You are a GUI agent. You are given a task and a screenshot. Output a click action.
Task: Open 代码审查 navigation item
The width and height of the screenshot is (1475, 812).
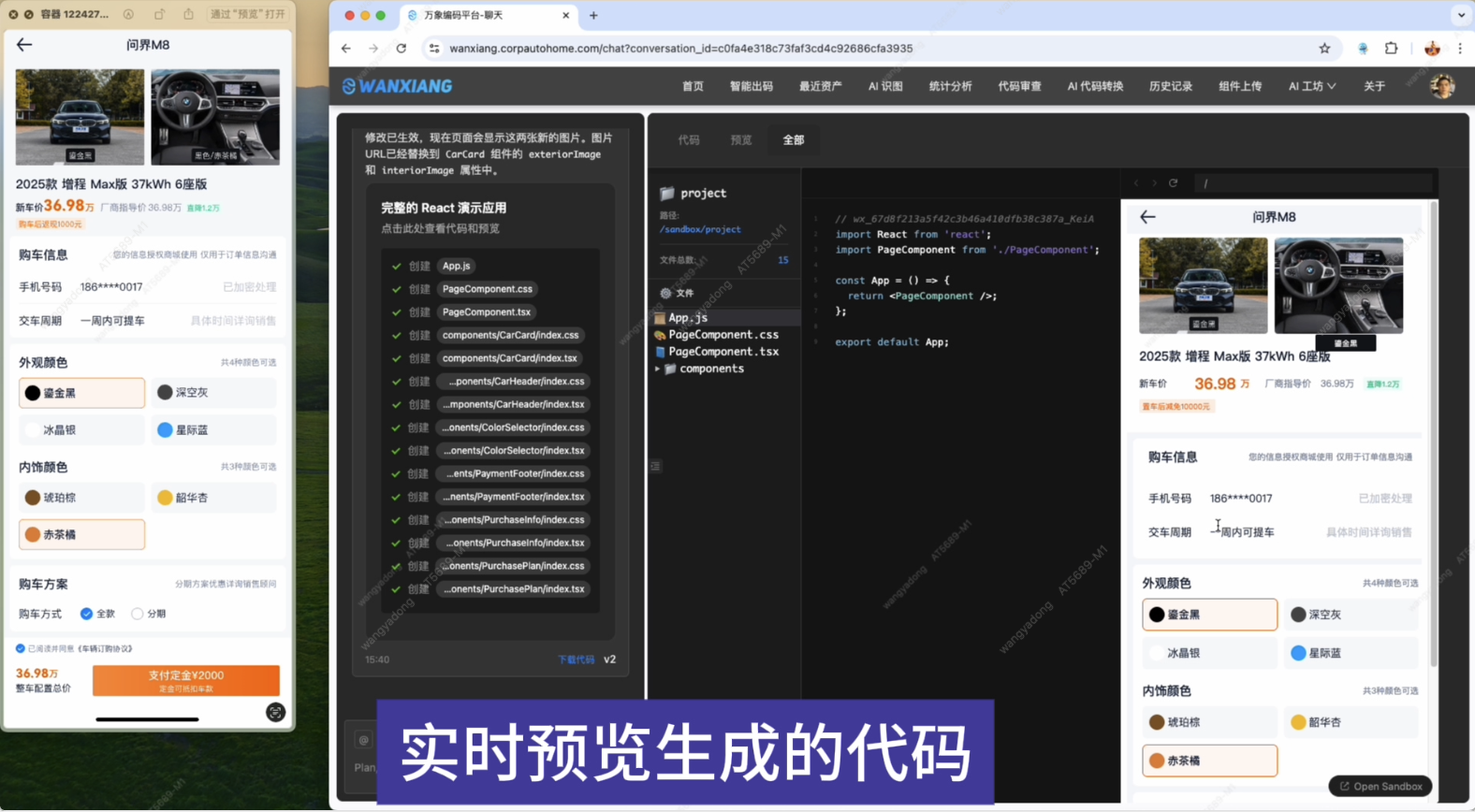click(1020, 86)
